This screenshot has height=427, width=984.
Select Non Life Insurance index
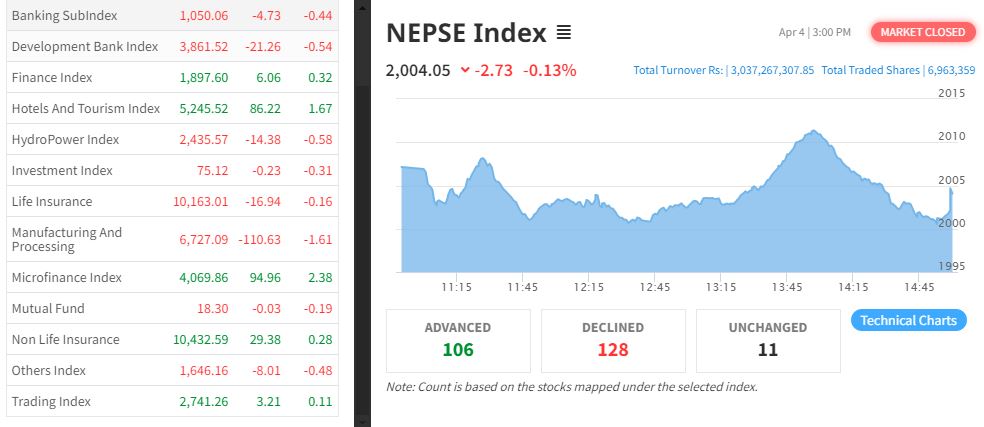pos(65,340)
